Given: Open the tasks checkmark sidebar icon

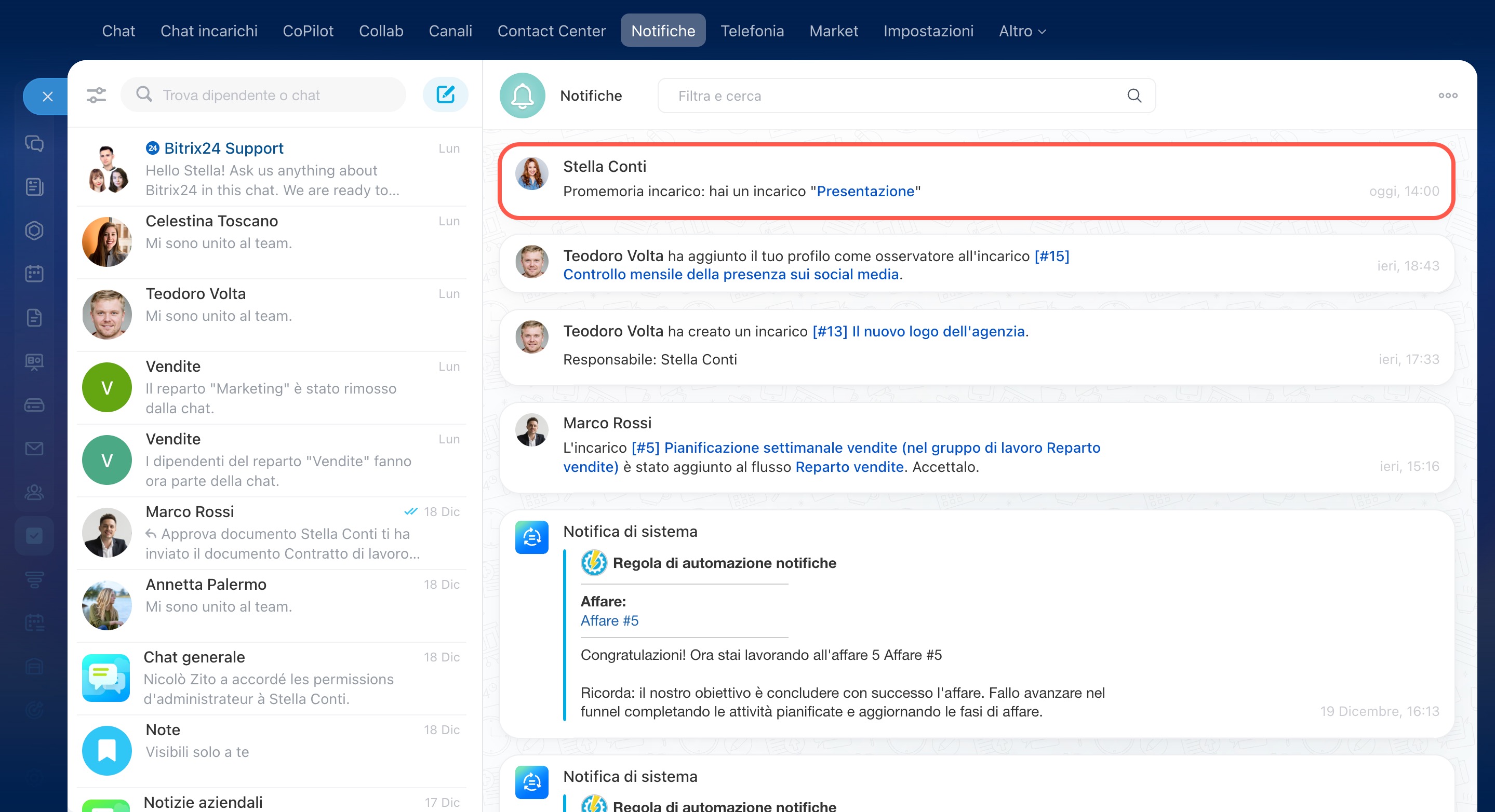Looking at the screenshot, I should click(34, 535).
